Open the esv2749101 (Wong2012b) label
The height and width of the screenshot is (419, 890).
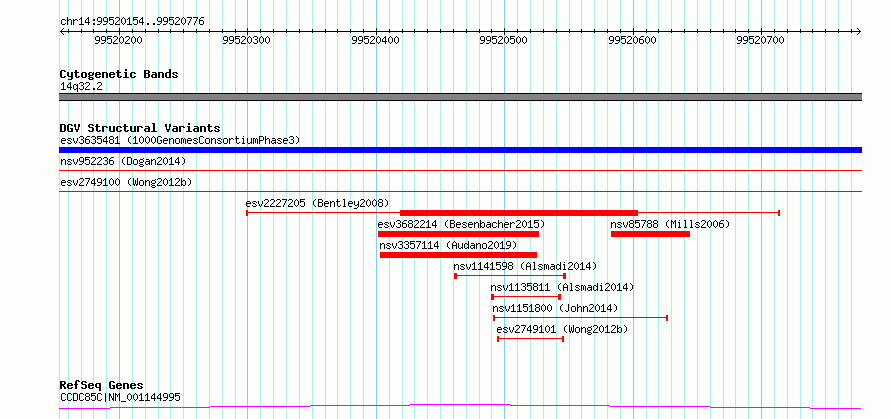coord(562,329)
